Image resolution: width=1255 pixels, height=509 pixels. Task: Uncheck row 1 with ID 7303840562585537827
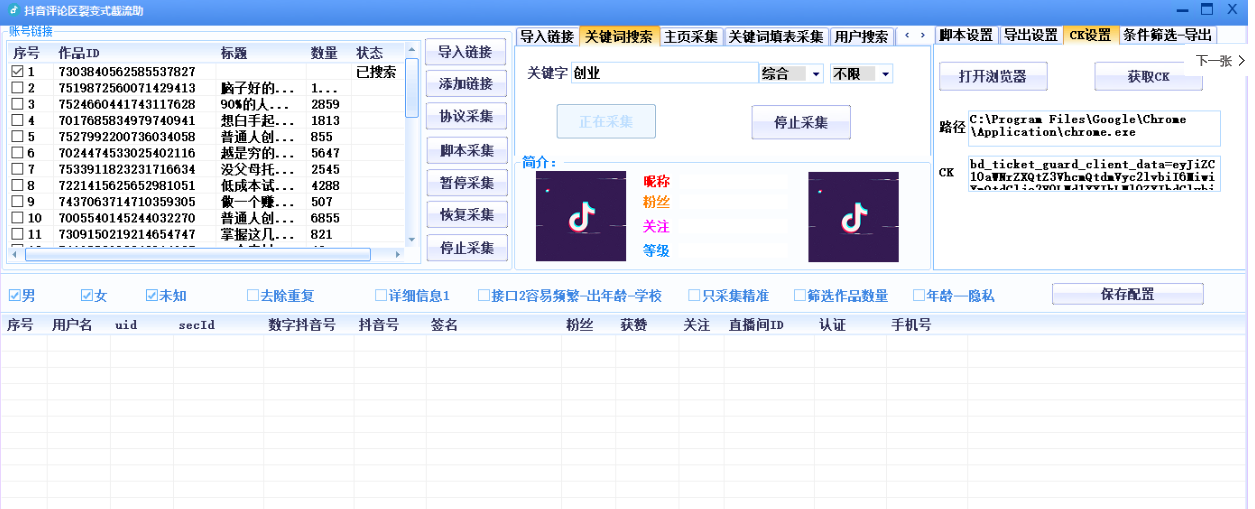coord(17,72)
